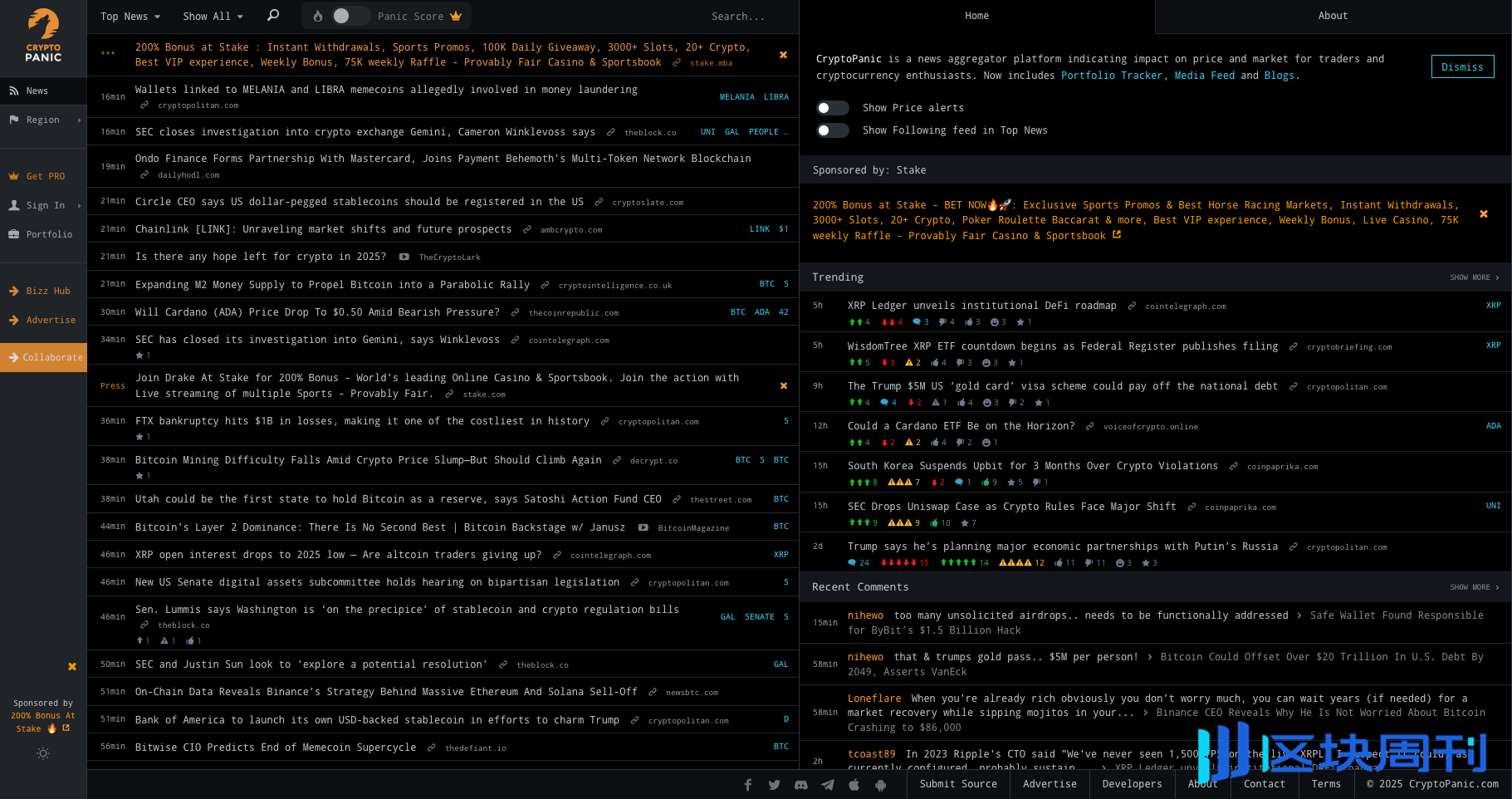This screenshot has height=799, width=1512.
Task: Open South Korea Suspends Upbit trending story
Action: click(x=1032, y=466)
